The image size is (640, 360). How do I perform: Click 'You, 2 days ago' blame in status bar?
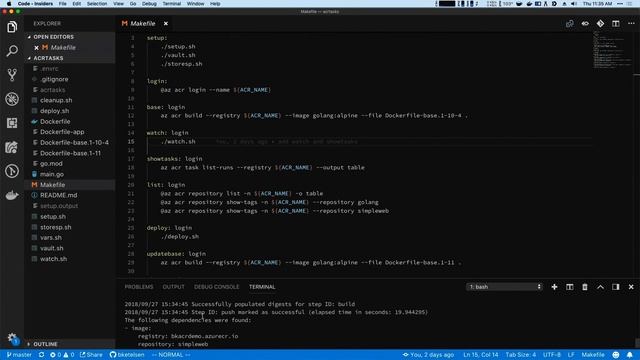pyautogui.click(x=428, y=355)
